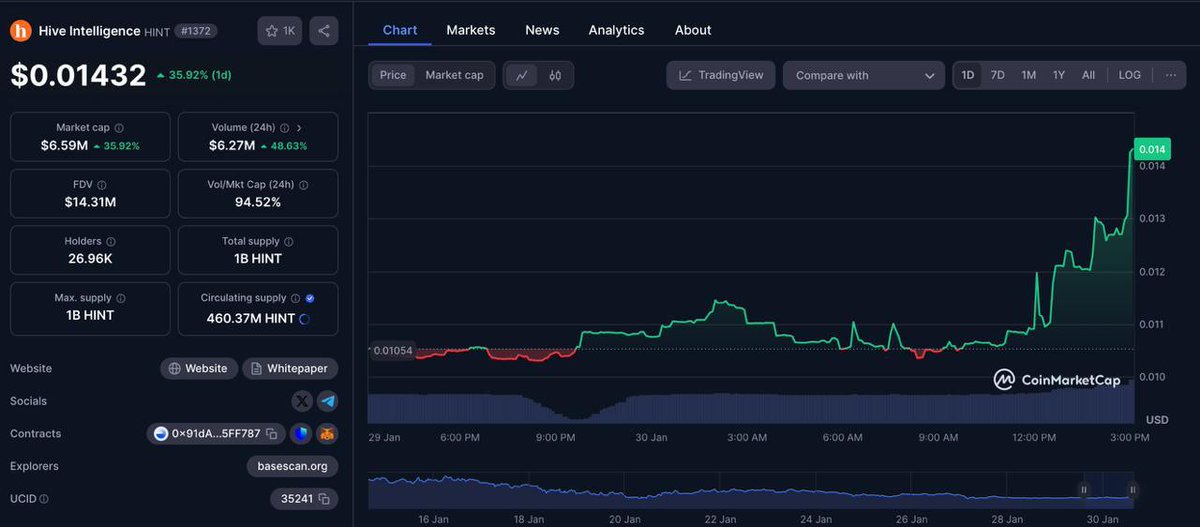
Task: Open the About tab
Action: click(x=693, y=30)
